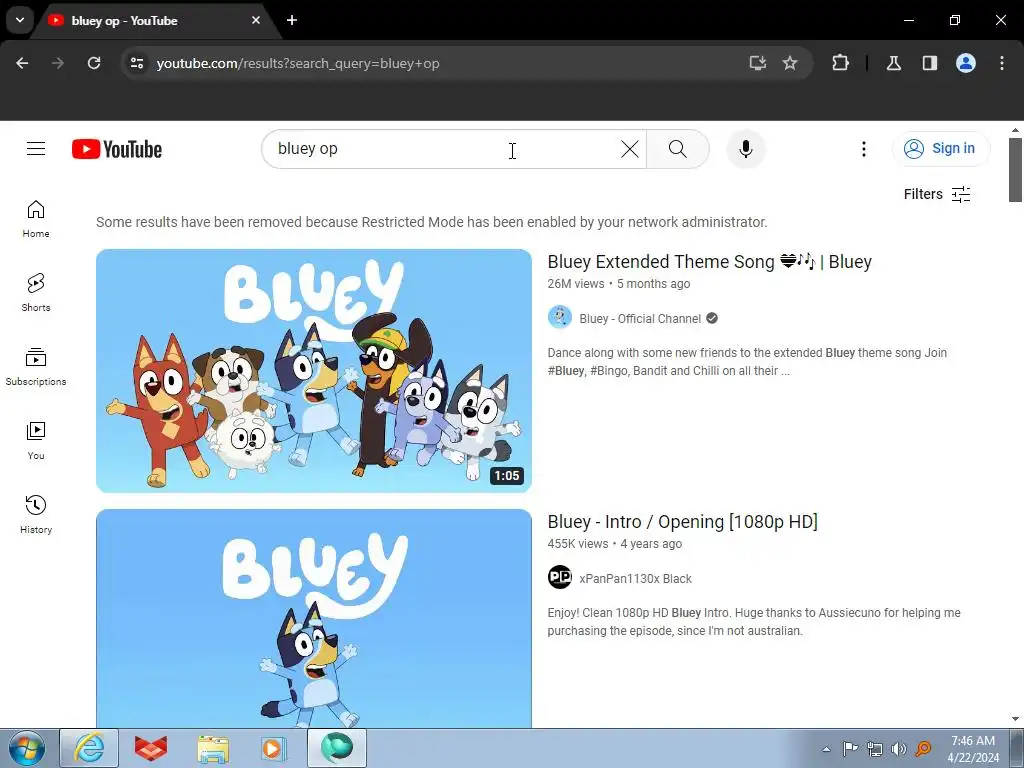The width and height of the screenshot is (1024, 768).
Task: Click the taskbar clock showing 7:46 AM
Action: click(973, 749)
